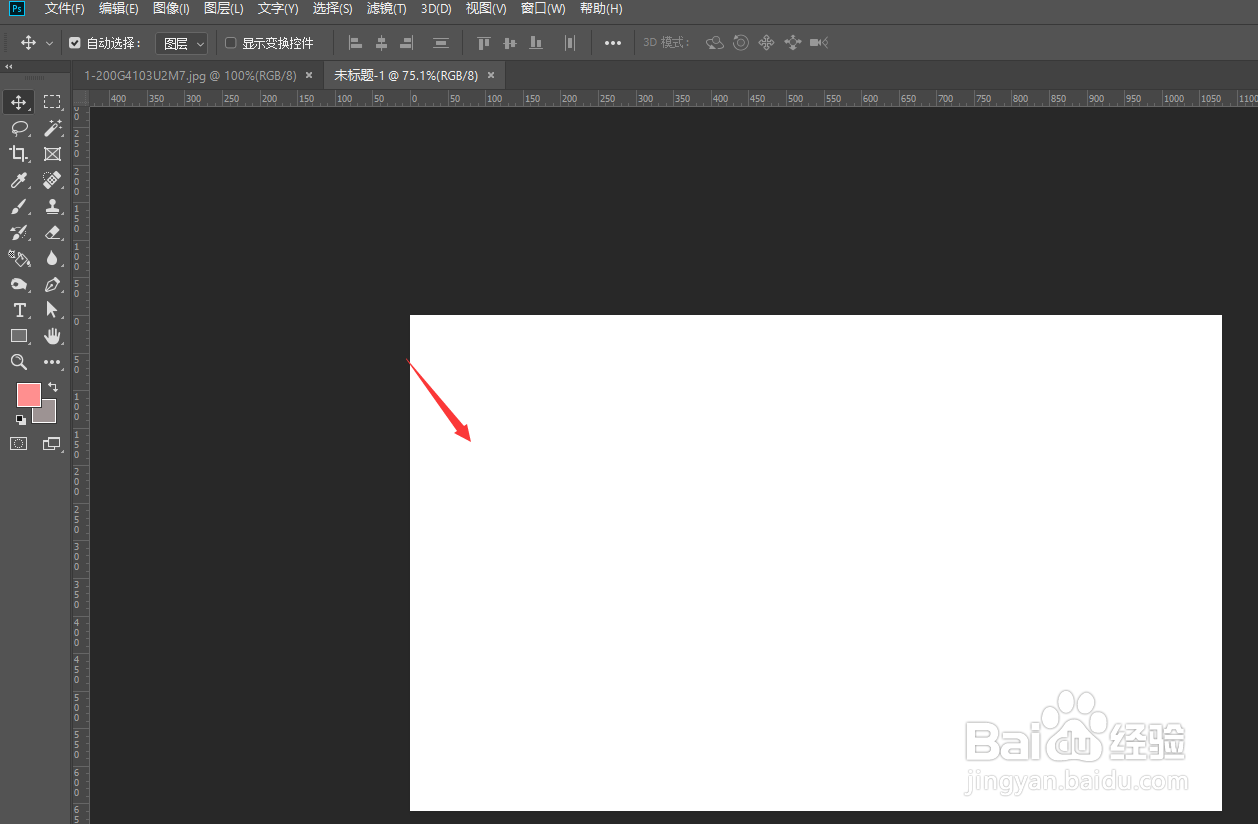Select the Blur tool (water drop)
Screen dimensions: 1258x824
point(52,258)
